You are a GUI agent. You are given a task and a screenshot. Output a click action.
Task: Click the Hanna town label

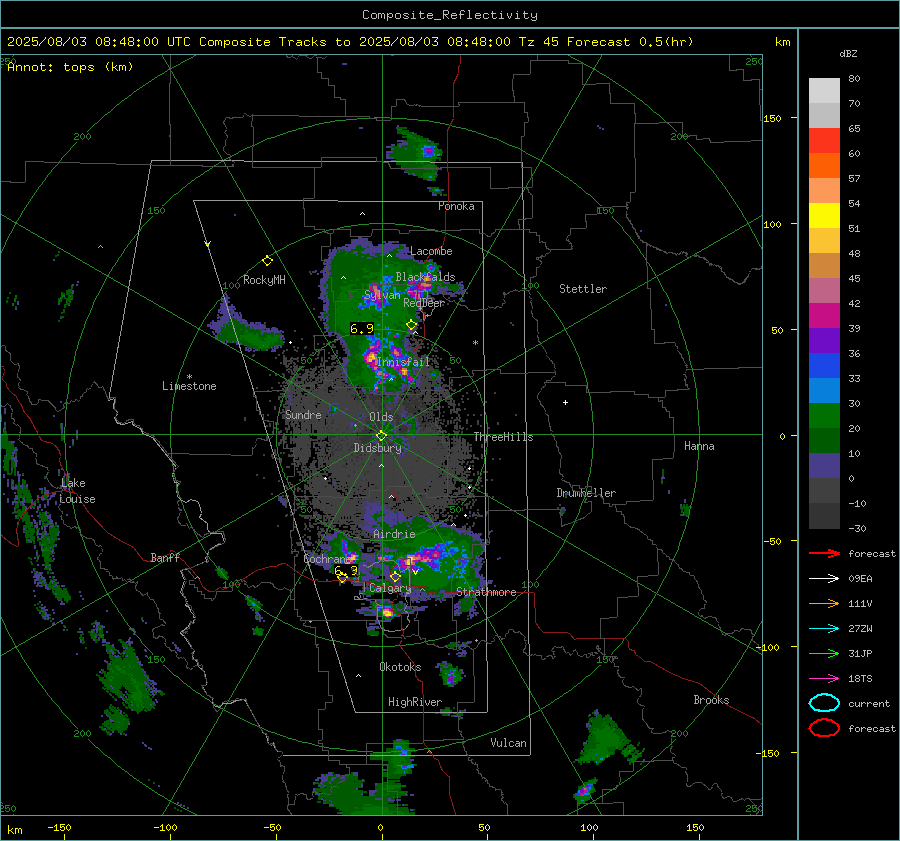point(699,446)
